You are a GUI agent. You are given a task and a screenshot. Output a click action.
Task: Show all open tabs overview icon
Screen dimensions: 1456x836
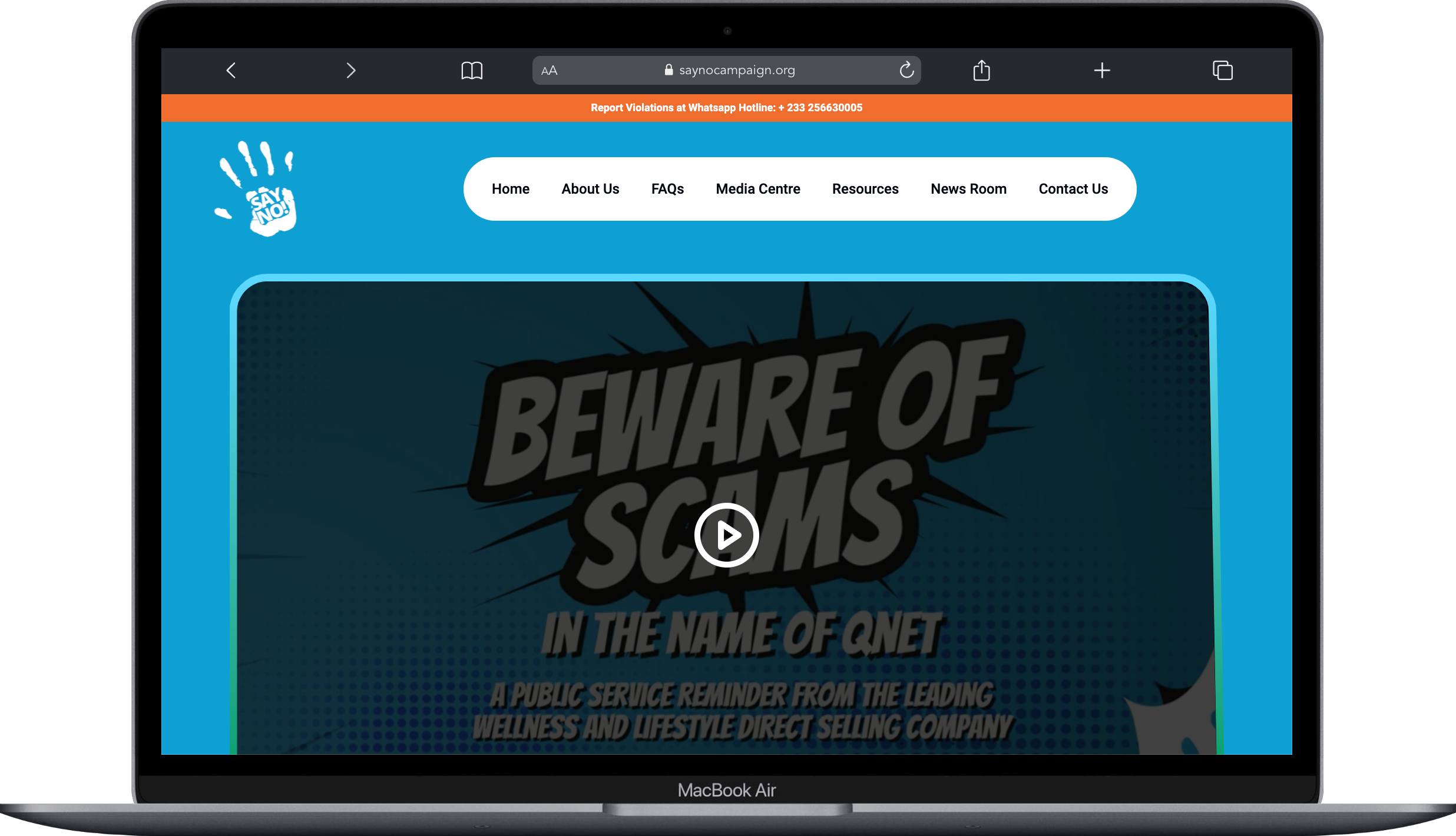[1223, 70]
